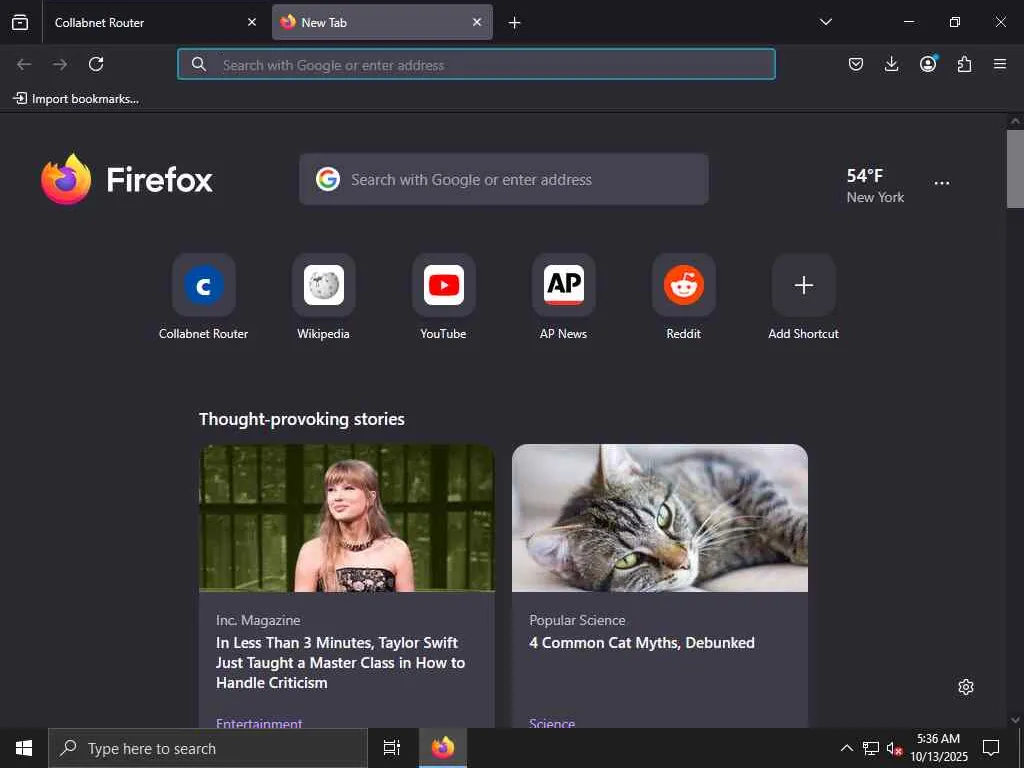Focus the address bar field
Image resolution: width=1024 pixels, height=768 pixels.
(x=476, y=64)
